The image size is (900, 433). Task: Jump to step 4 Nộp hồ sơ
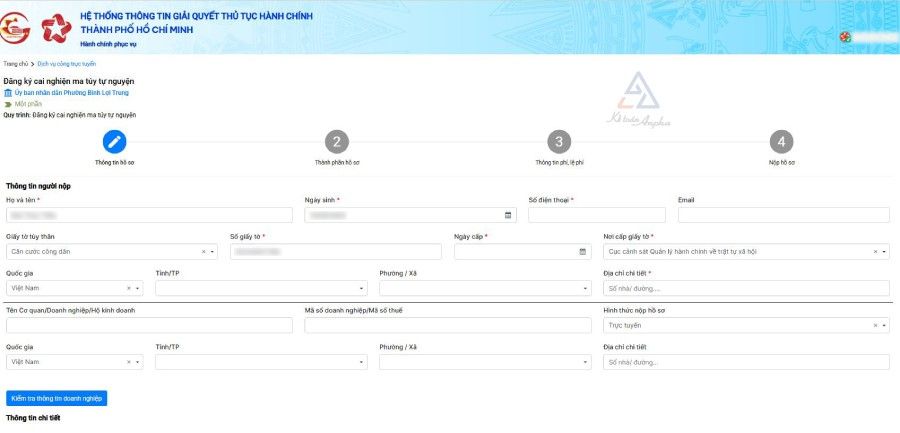[781, 142]
